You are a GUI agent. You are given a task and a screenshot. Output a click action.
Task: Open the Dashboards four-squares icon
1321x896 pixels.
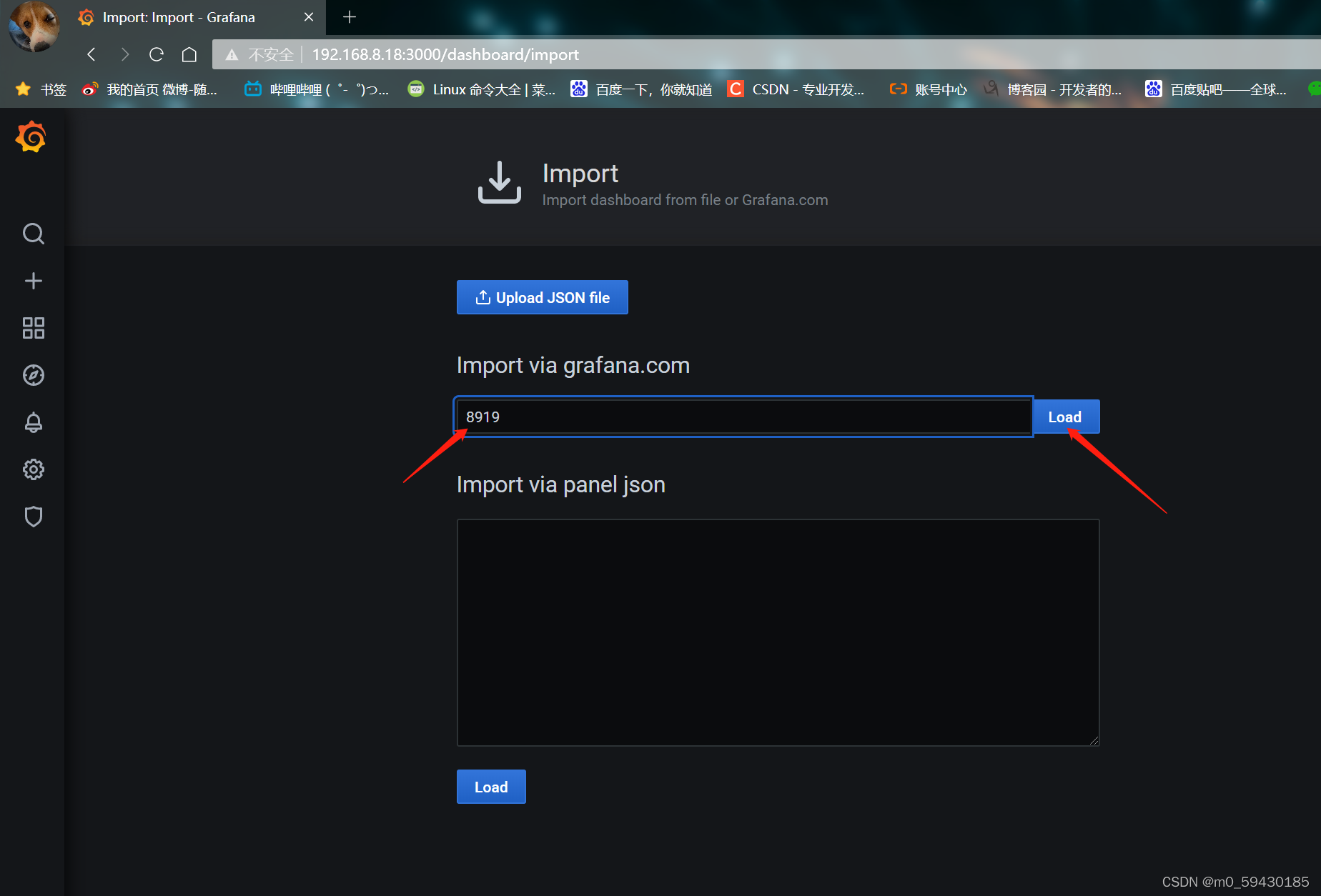[34, 328]
